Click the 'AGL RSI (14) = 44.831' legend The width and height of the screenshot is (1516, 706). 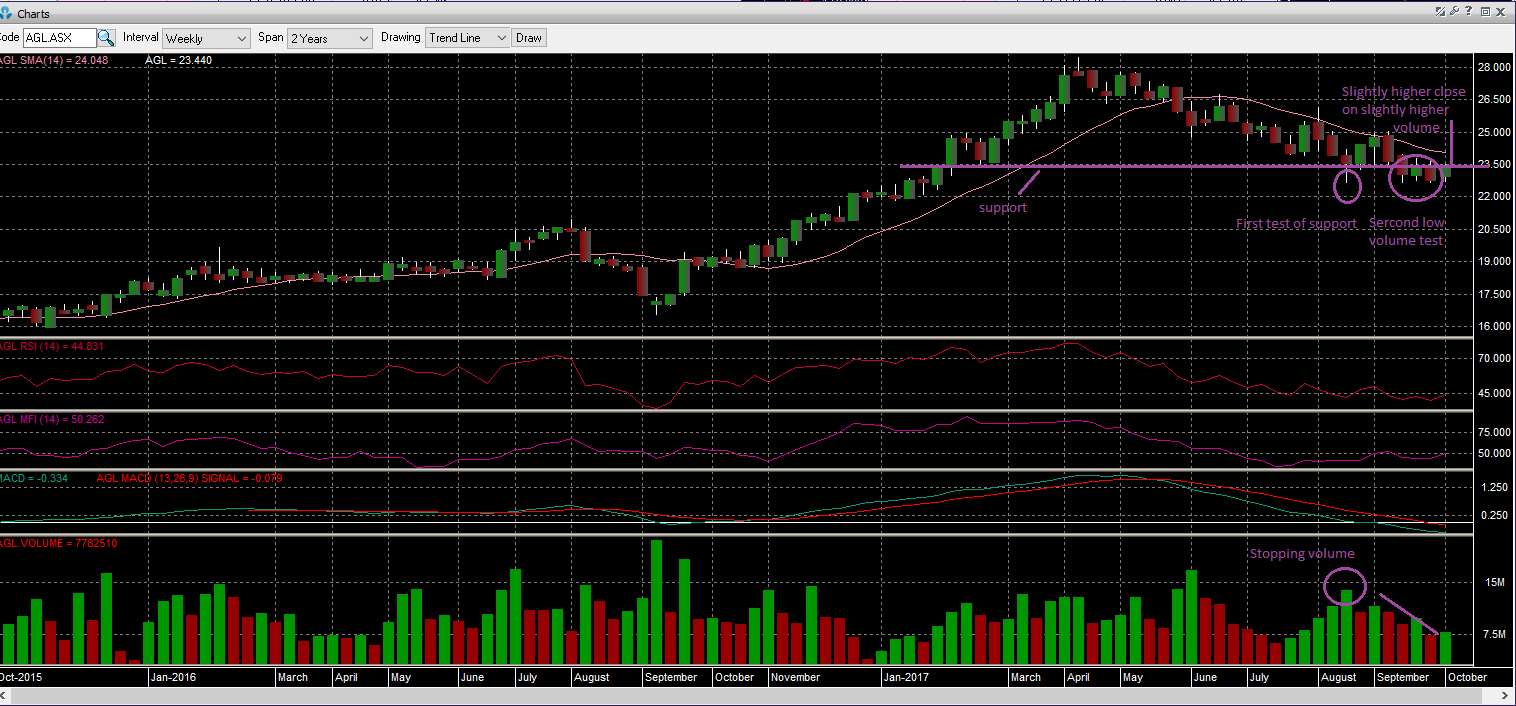[52, 346]
